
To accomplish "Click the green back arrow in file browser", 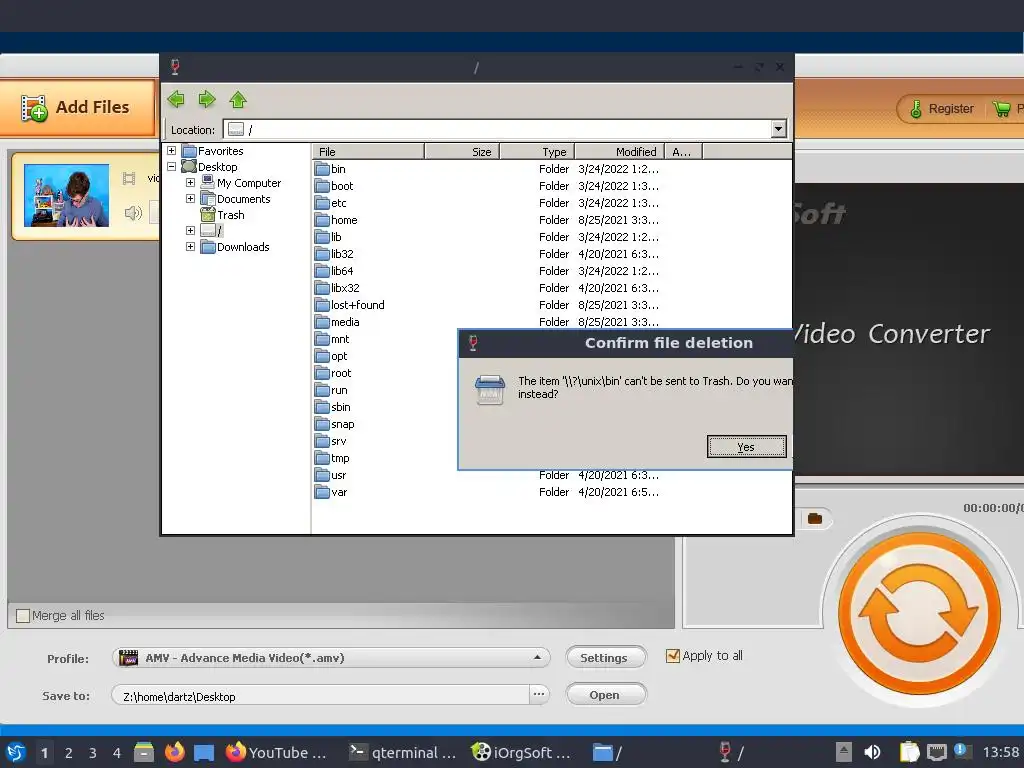I will point(176,99).
